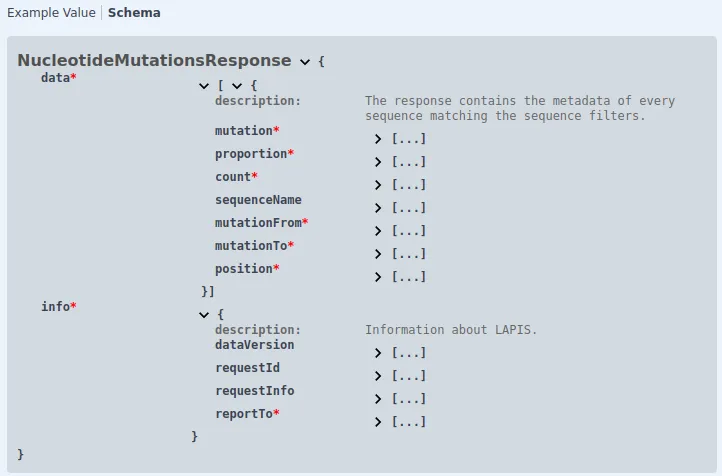Collapse the data item object chevron

click(x=237, y=86)
